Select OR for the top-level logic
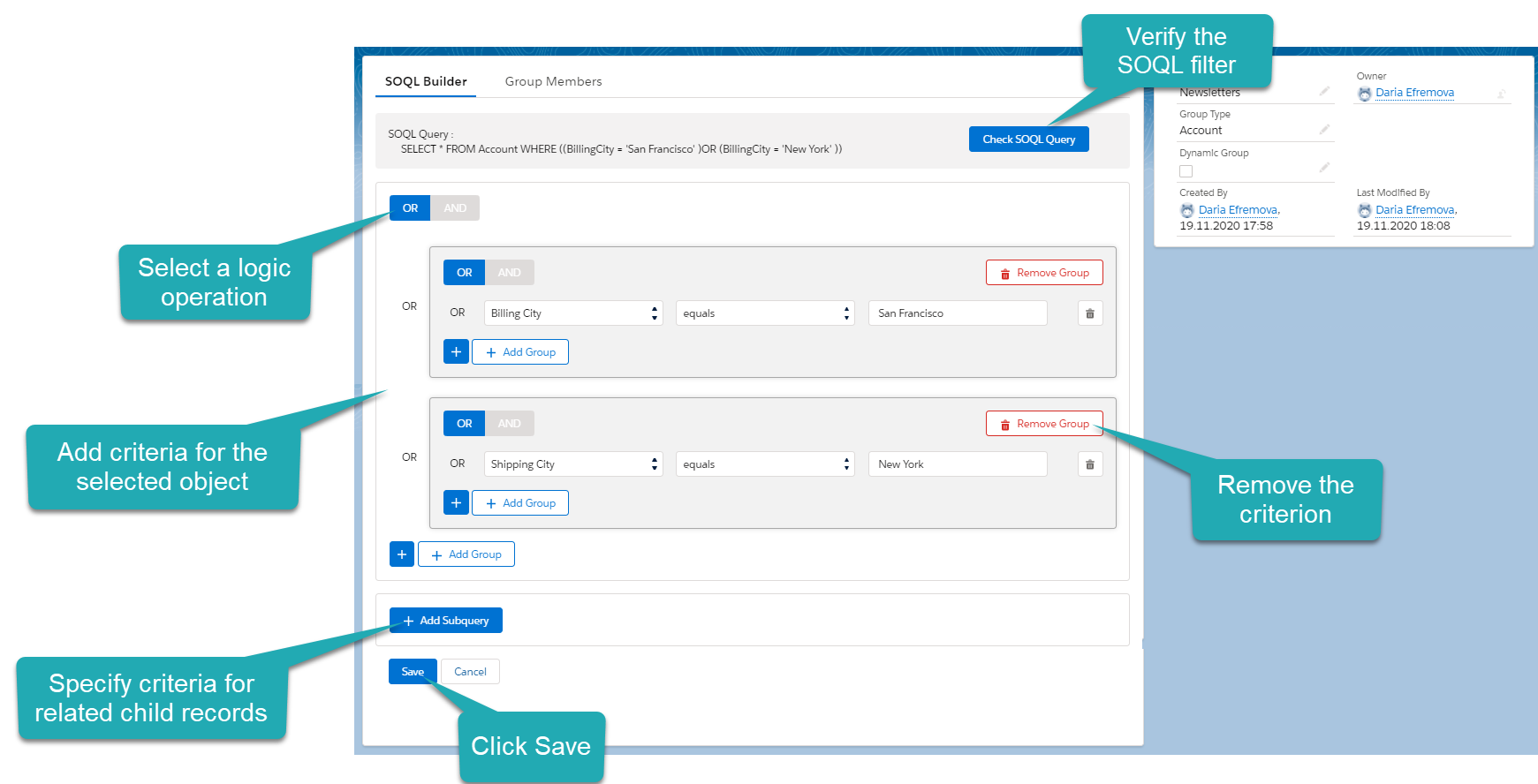The height and width of the screenshot is (784, 1538). tap(410, 207)
